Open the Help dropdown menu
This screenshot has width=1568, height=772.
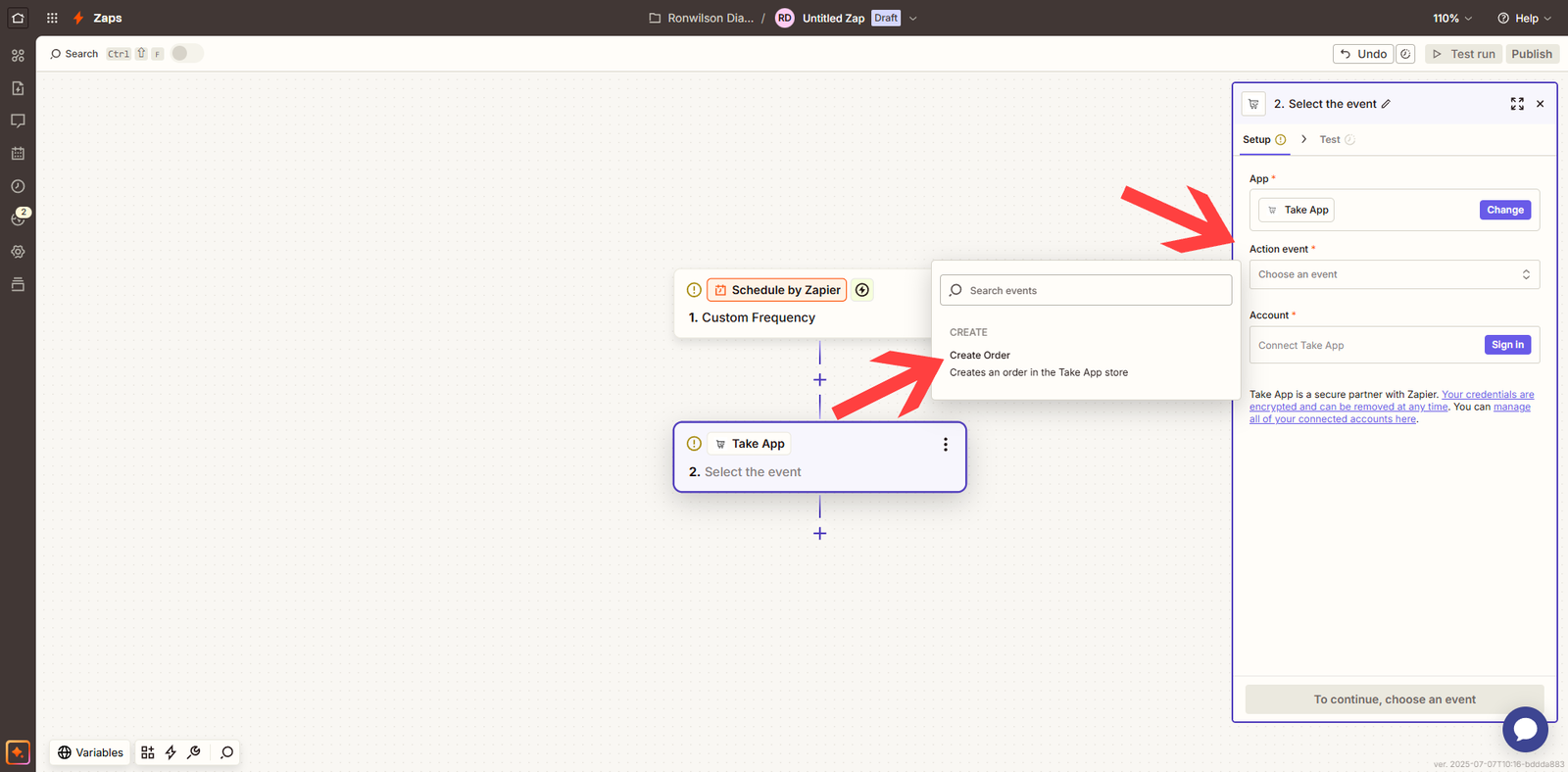pyautogui.click(x=1525, y=18)
